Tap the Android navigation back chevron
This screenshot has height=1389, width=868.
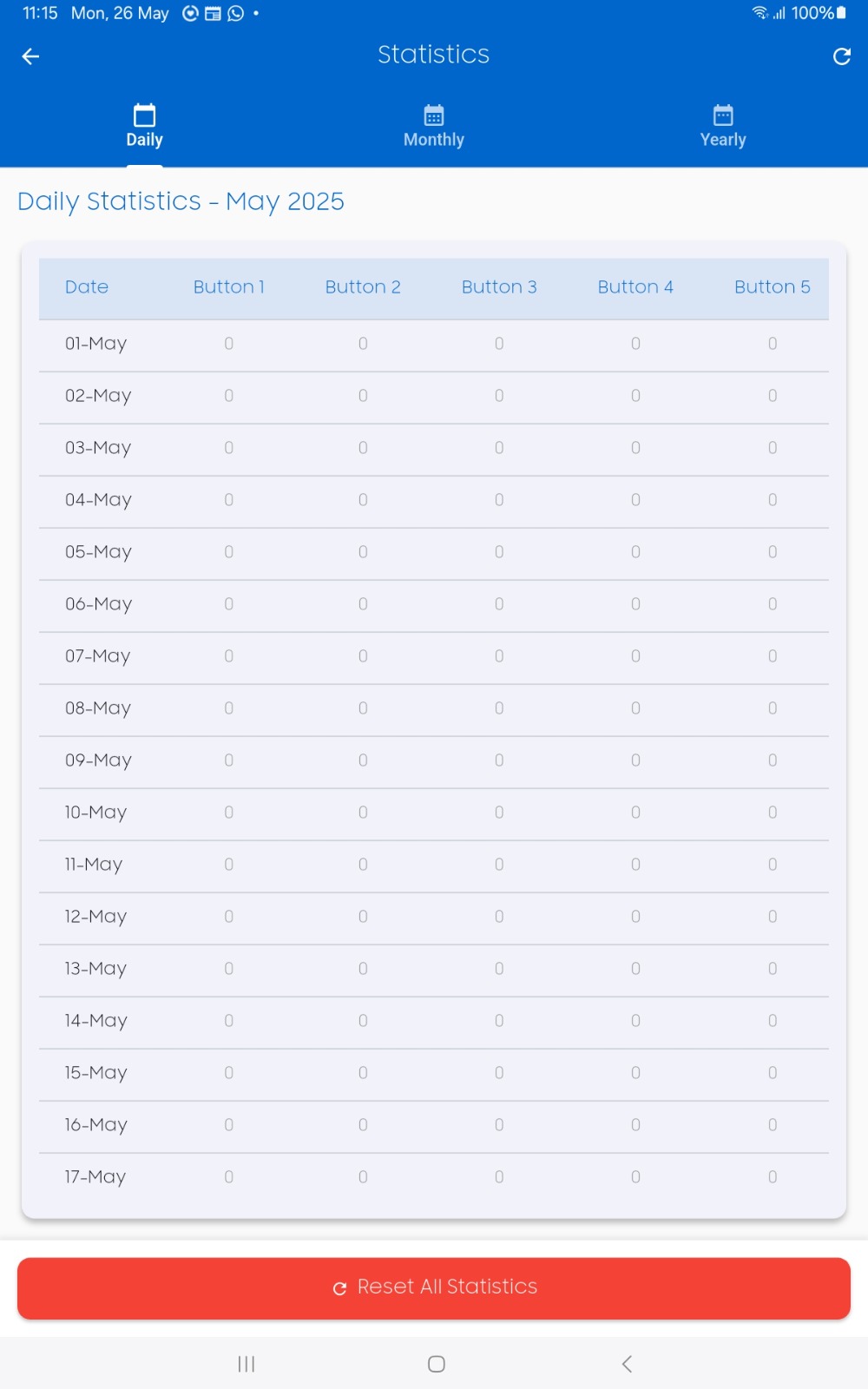point(627,1364)
